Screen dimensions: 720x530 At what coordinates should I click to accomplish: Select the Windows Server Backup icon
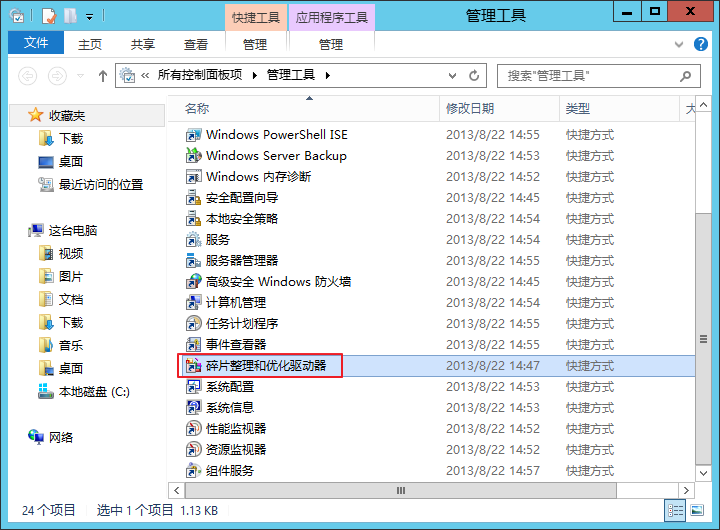[193, 156]
